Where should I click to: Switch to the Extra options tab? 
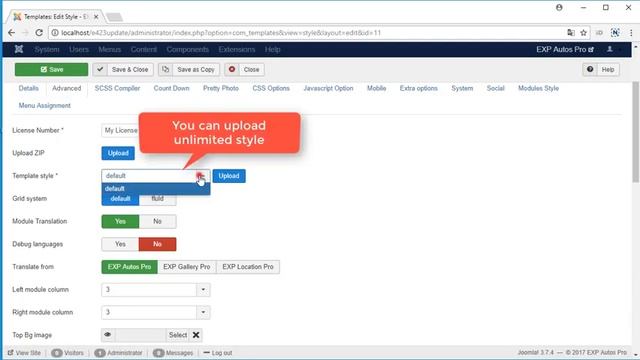pyautogui.click(x=419, y=88)
